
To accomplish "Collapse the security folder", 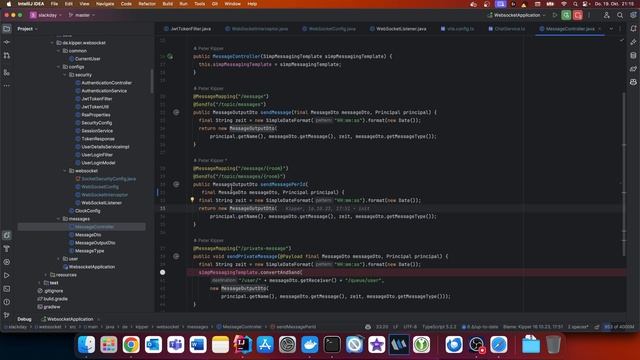I will [65, 75].
